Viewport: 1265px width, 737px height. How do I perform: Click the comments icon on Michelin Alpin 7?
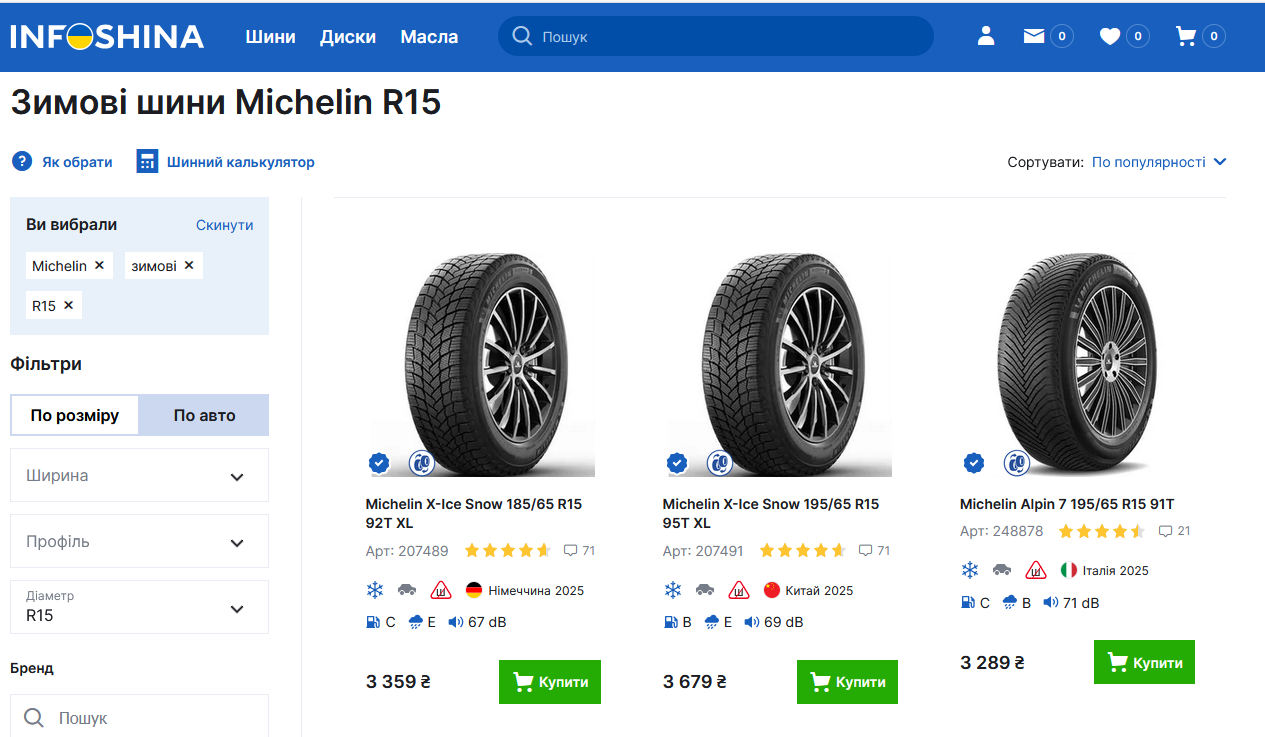(1165, 531)
